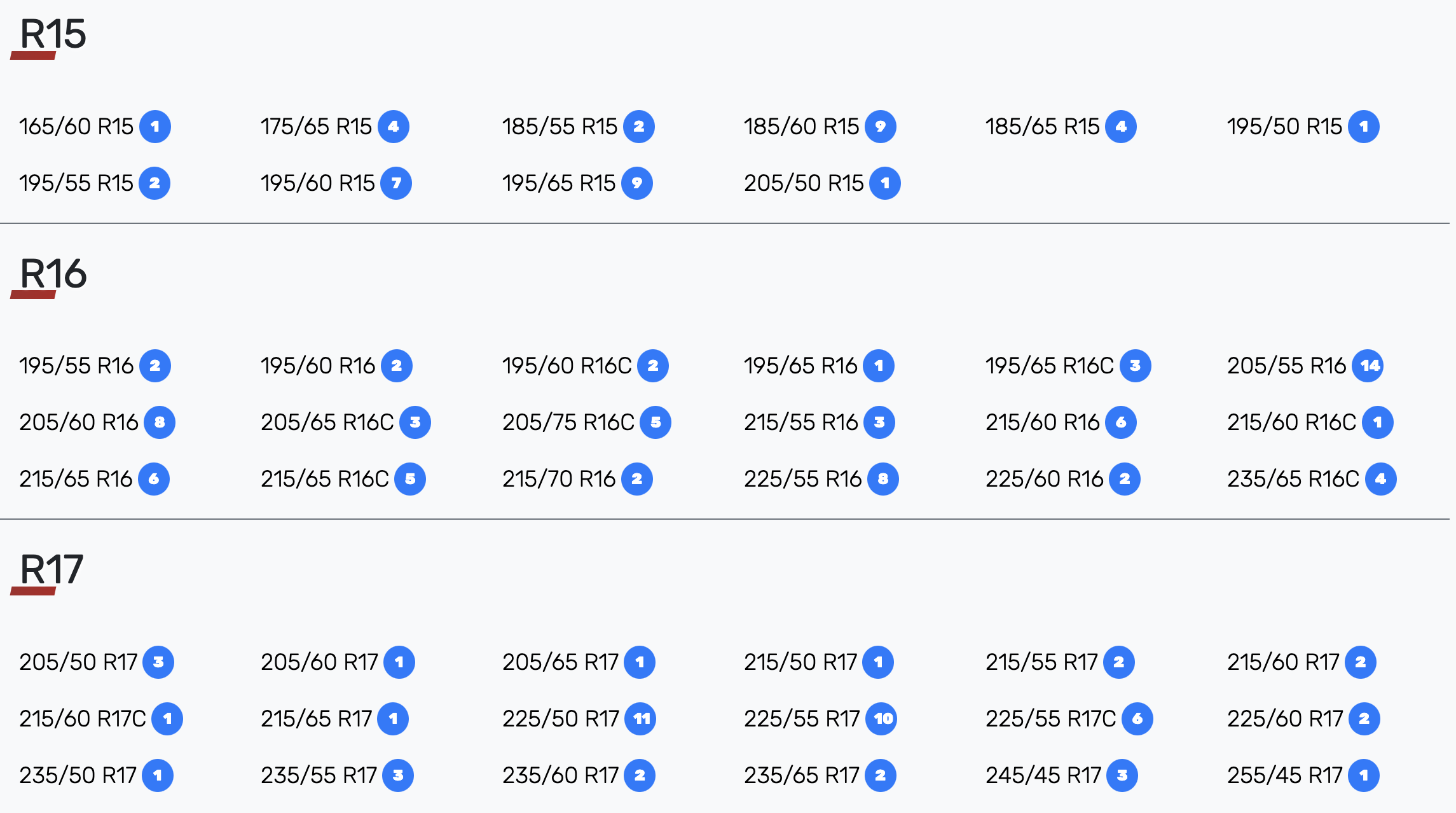This screenshot has width=1456, height=813.
Task: Click the 195/50 R15 tire link
Action: 1284,127
